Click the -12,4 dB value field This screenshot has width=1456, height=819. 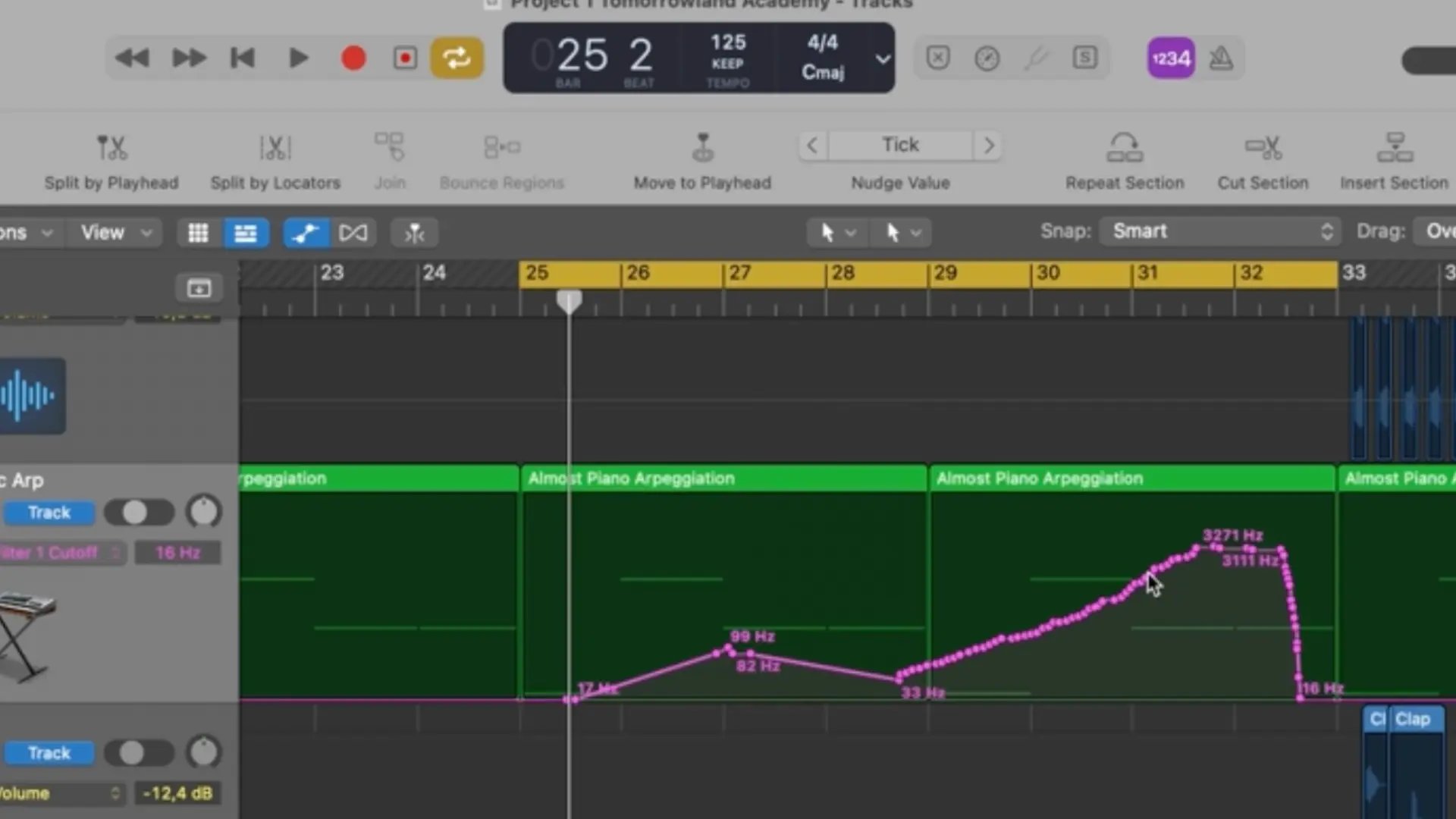pos(178,793)
